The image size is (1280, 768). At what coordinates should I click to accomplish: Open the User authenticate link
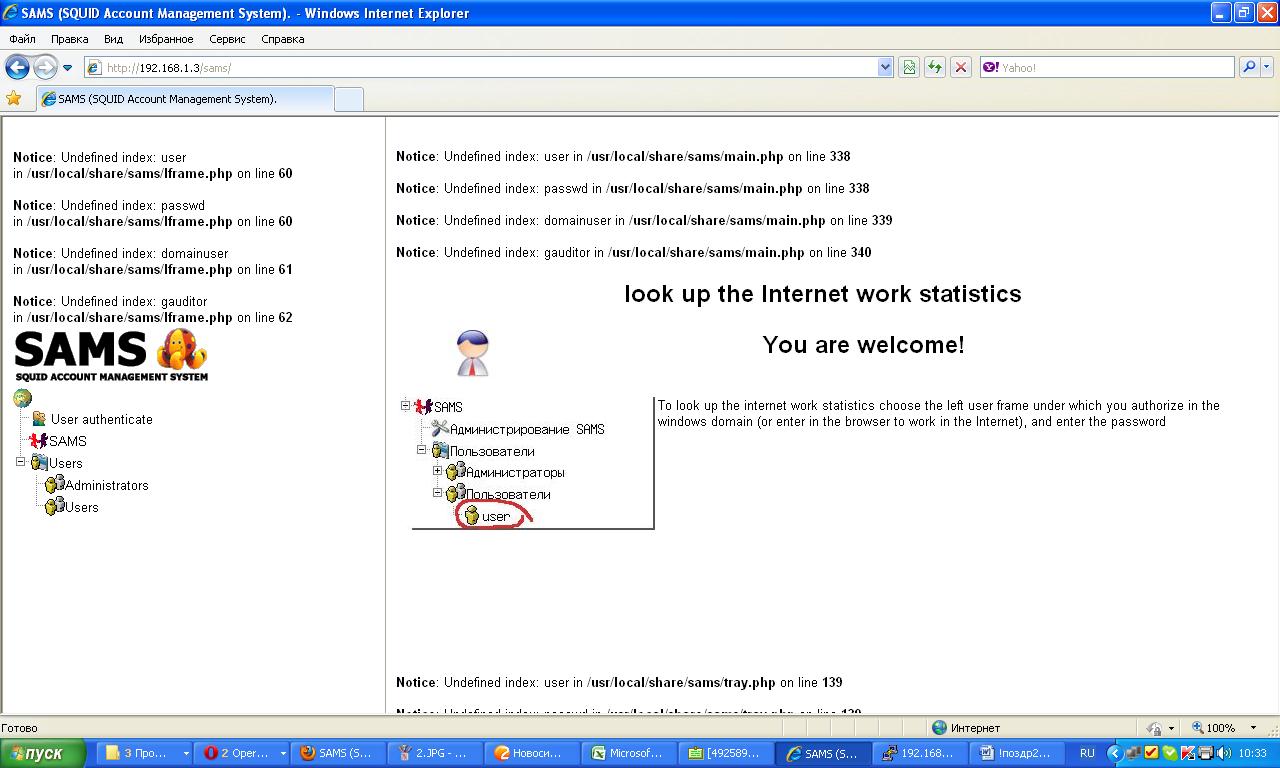point(102,419)
